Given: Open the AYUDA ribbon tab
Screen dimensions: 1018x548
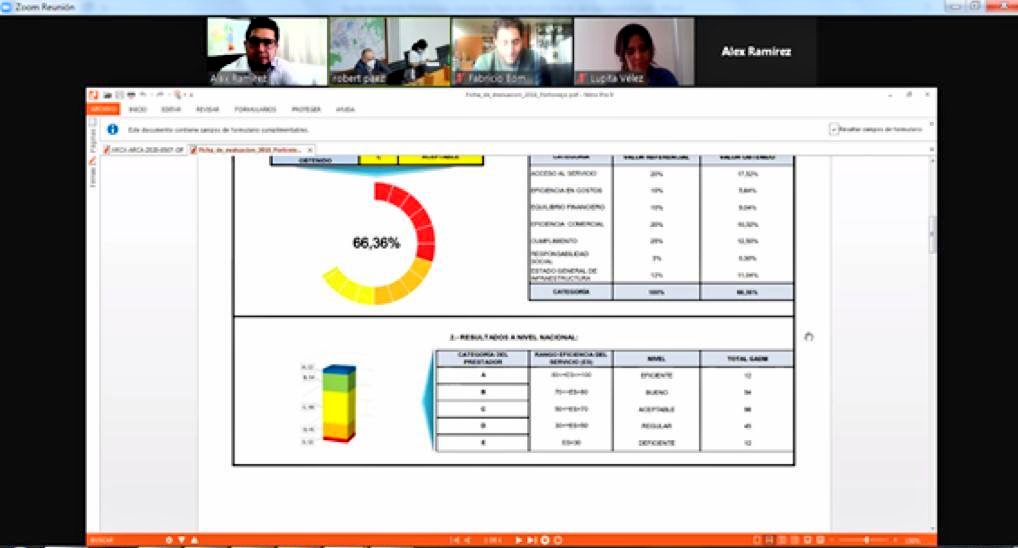Looking at the screenshot, I should point(345,109).
